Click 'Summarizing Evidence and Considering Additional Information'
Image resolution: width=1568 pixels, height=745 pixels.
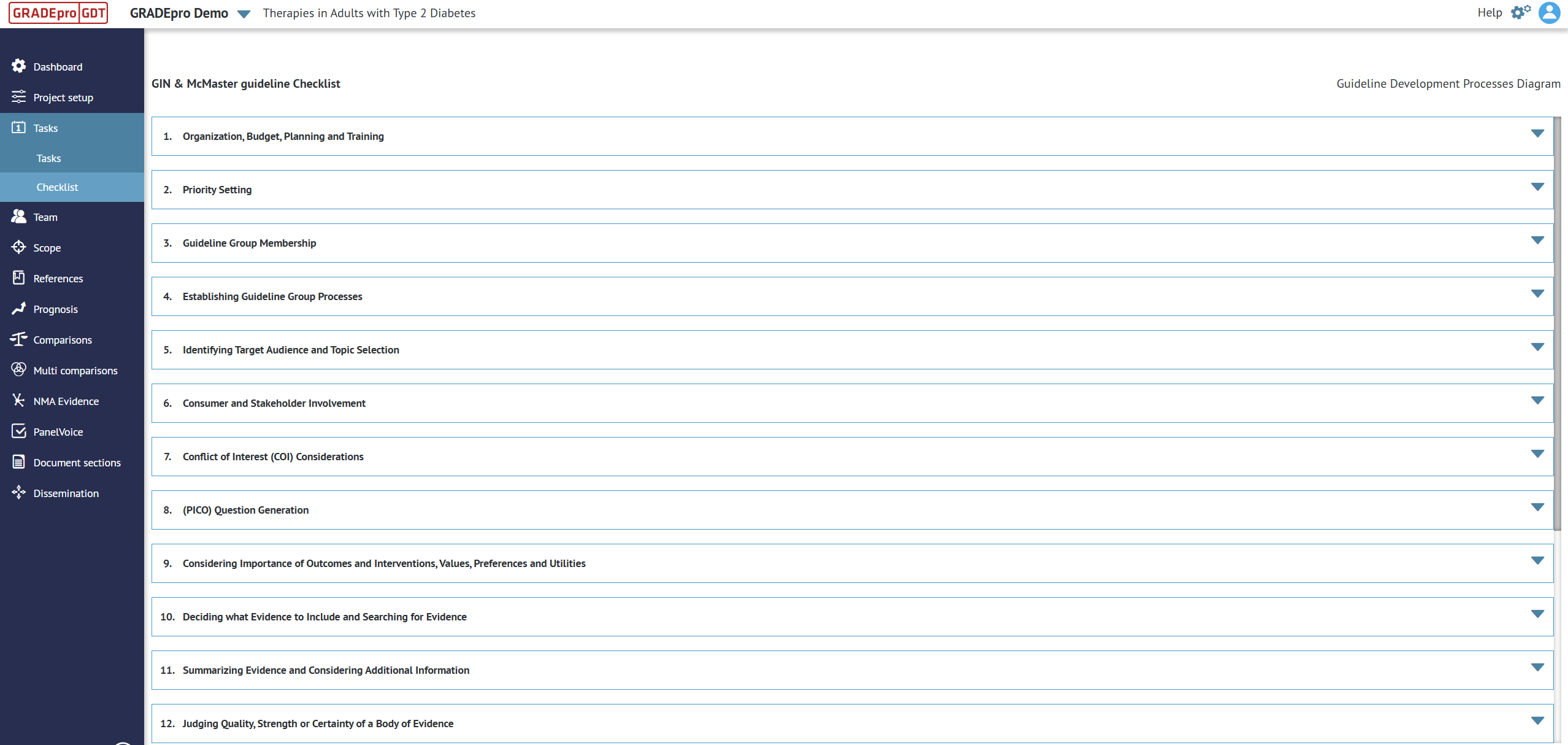[x=326, y=670]
